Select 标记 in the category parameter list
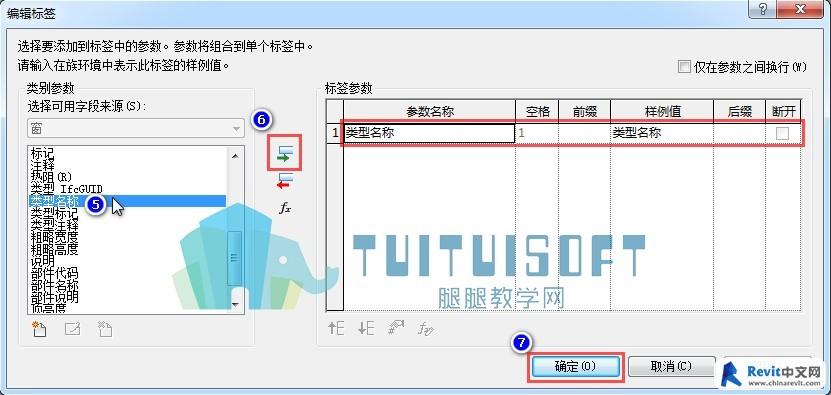 tap(42, 154)
